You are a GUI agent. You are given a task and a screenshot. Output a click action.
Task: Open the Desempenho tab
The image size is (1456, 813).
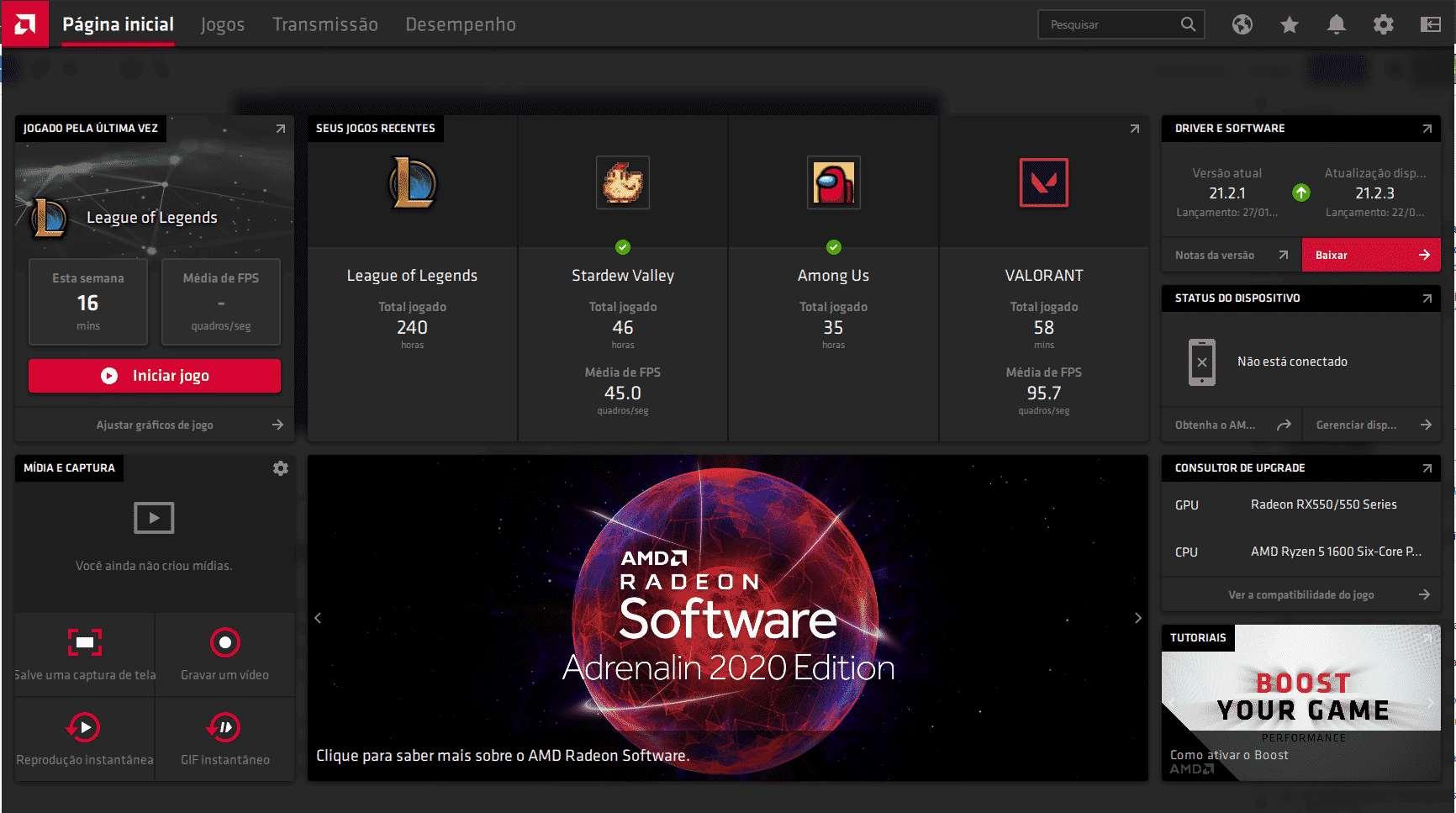(x=461, y=24)
